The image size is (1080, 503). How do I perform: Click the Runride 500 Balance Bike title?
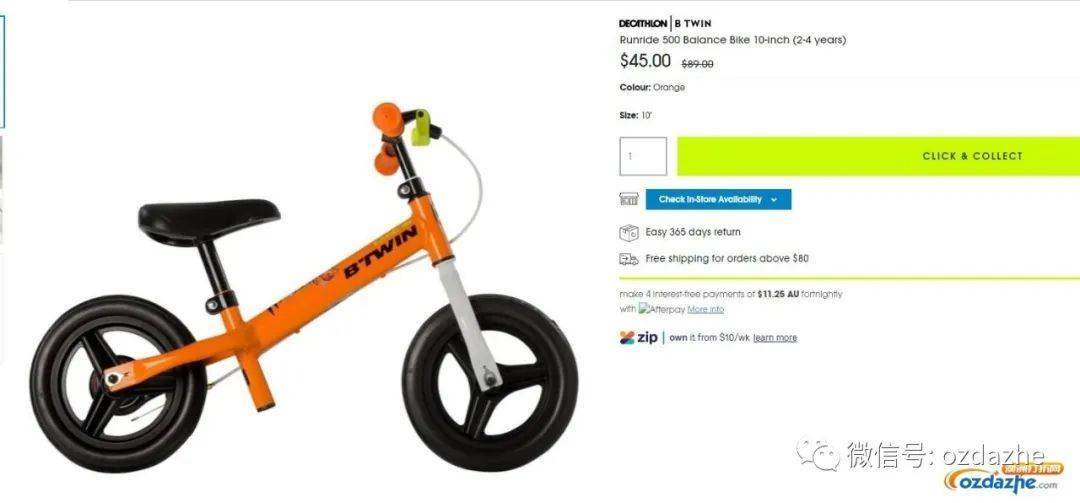tap(732, 40)
